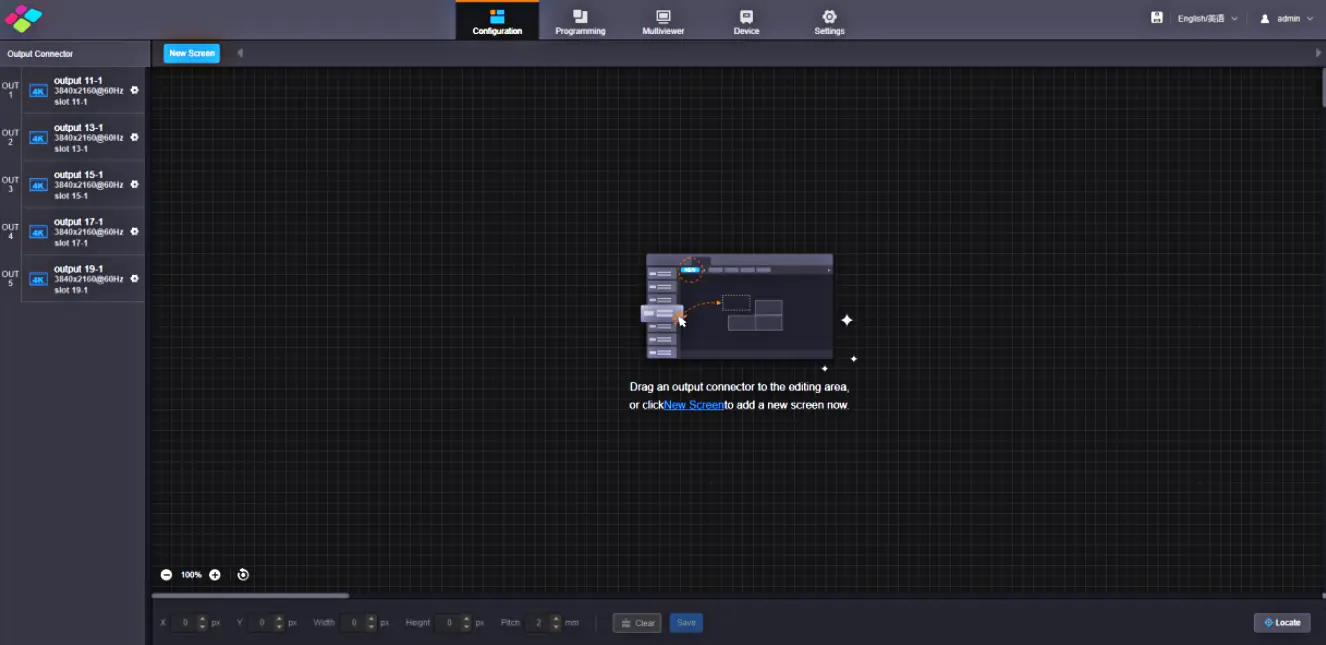Click the application logo at top-left
Image resolution: width=1326 pixels, height=645 pixels.
point(24,18)
